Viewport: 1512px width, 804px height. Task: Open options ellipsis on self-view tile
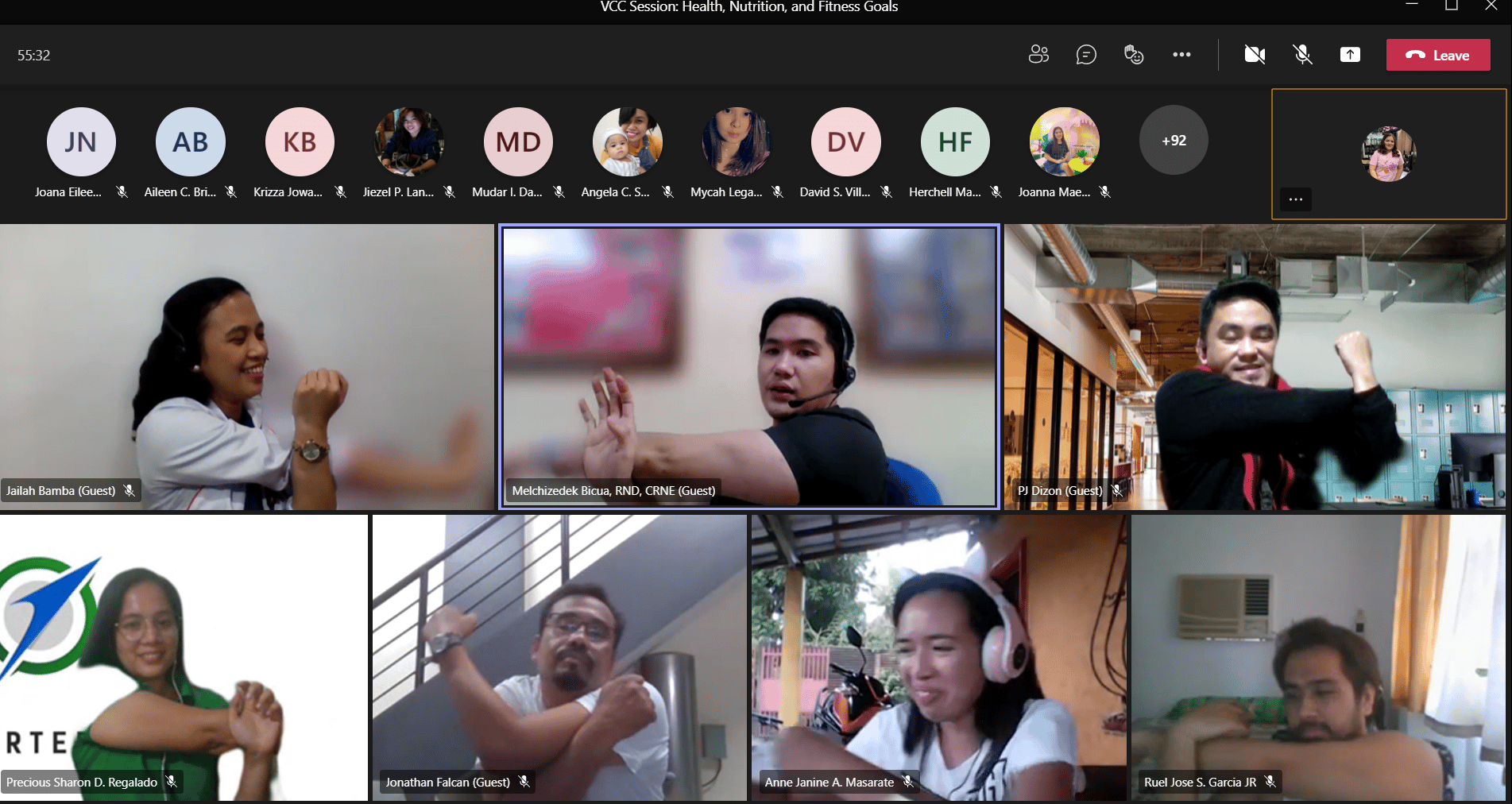pos(1296,199)
